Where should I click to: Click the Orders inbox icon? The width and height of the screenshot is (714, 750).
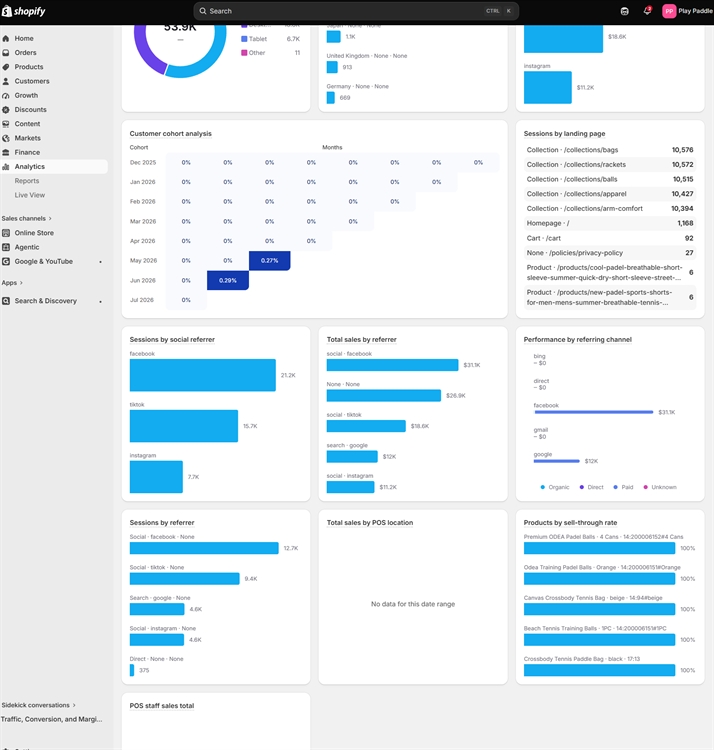coord(6,53)
